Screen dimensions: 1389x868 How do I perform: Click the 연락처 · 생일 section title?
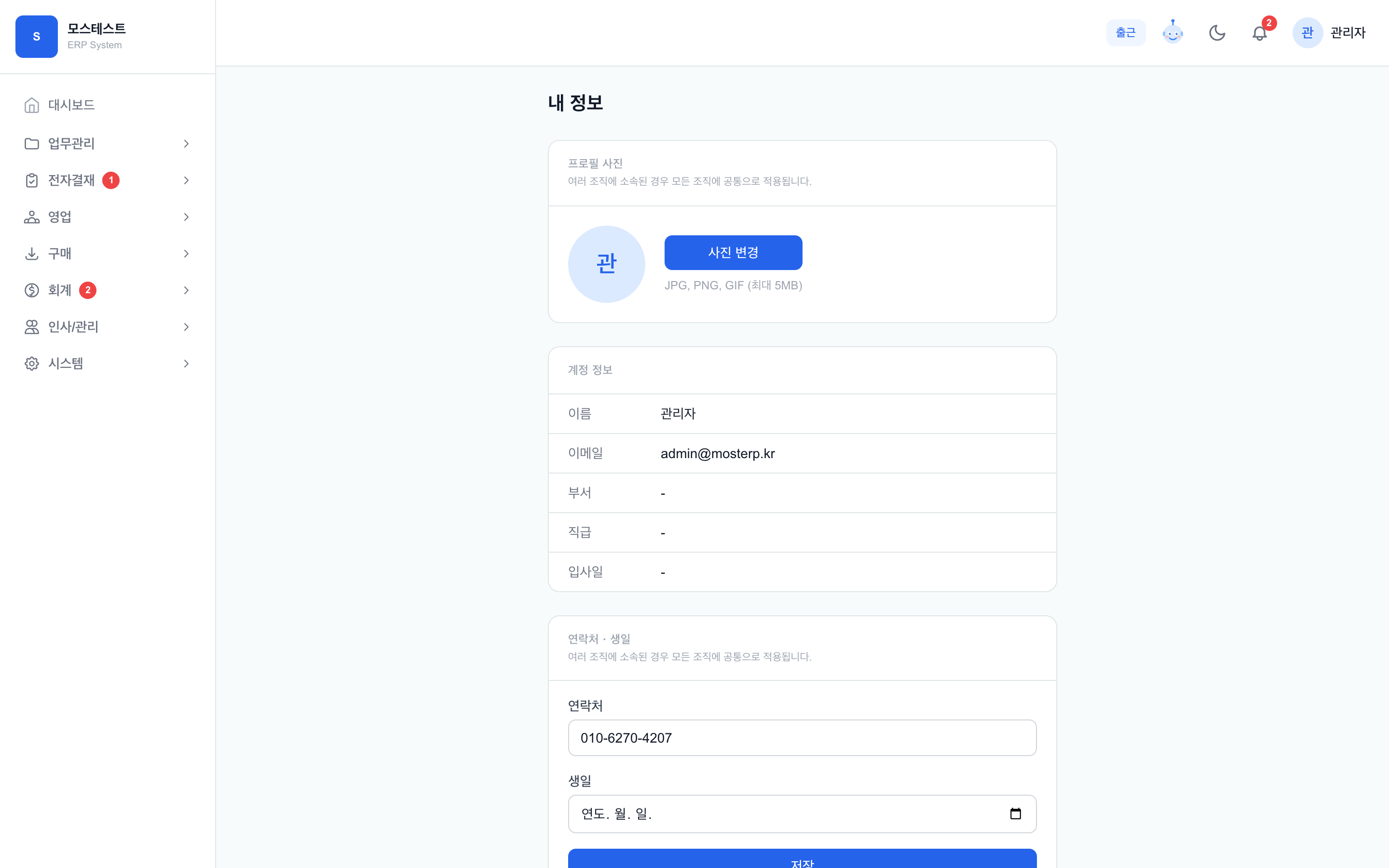click(x=599, y=639)
